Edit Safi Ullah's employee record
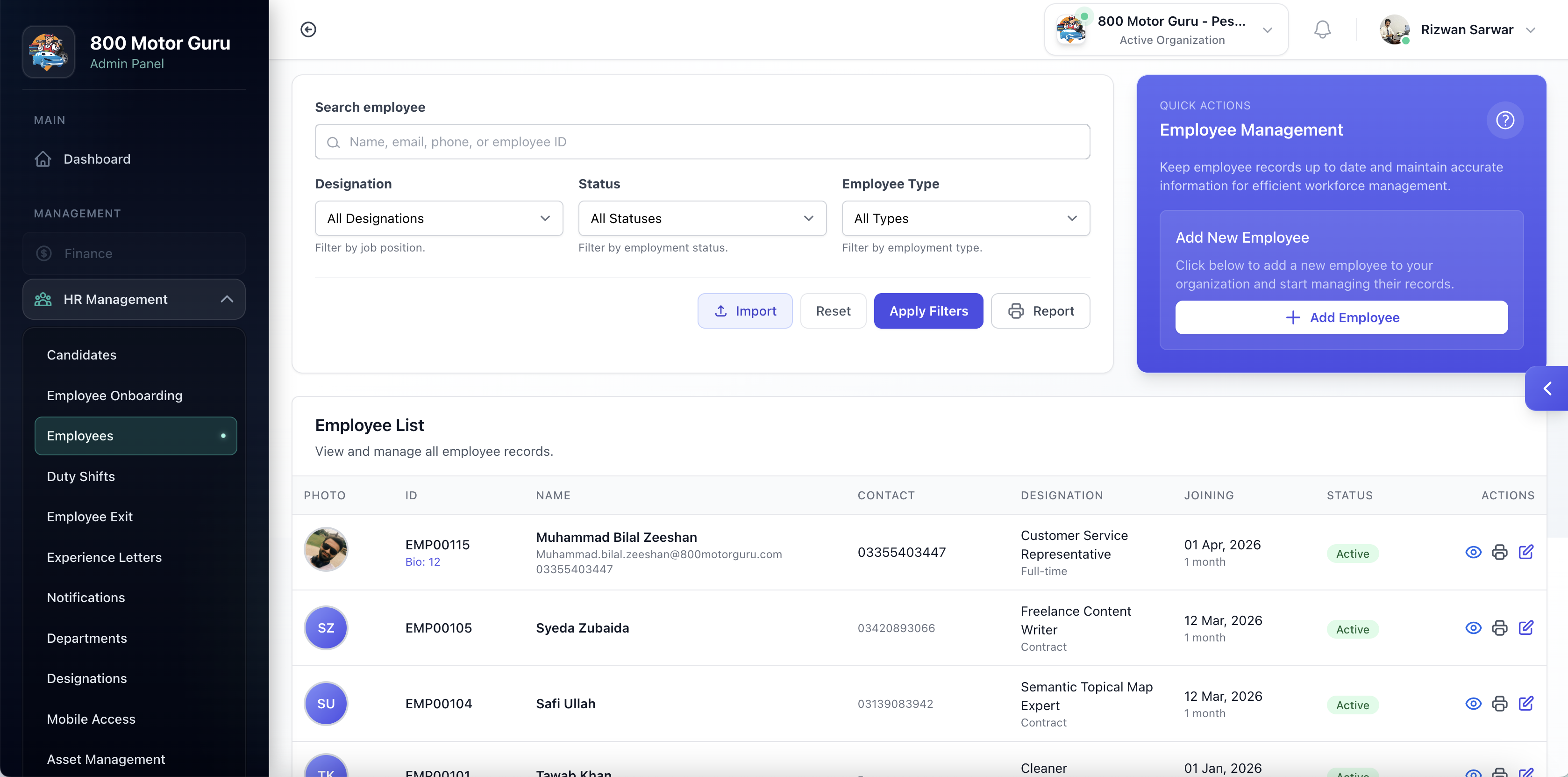Viewport: 1568px width, 777px height. coord(1525,704)
